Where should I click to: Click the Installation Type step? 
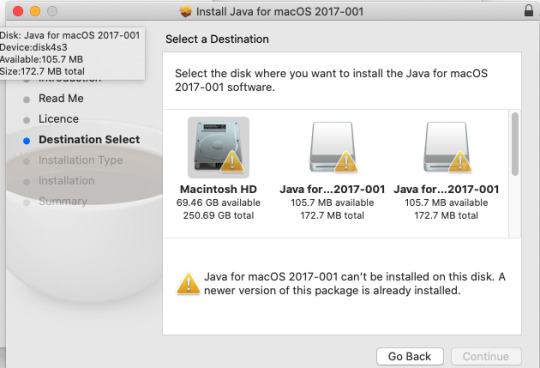(81, 160)
